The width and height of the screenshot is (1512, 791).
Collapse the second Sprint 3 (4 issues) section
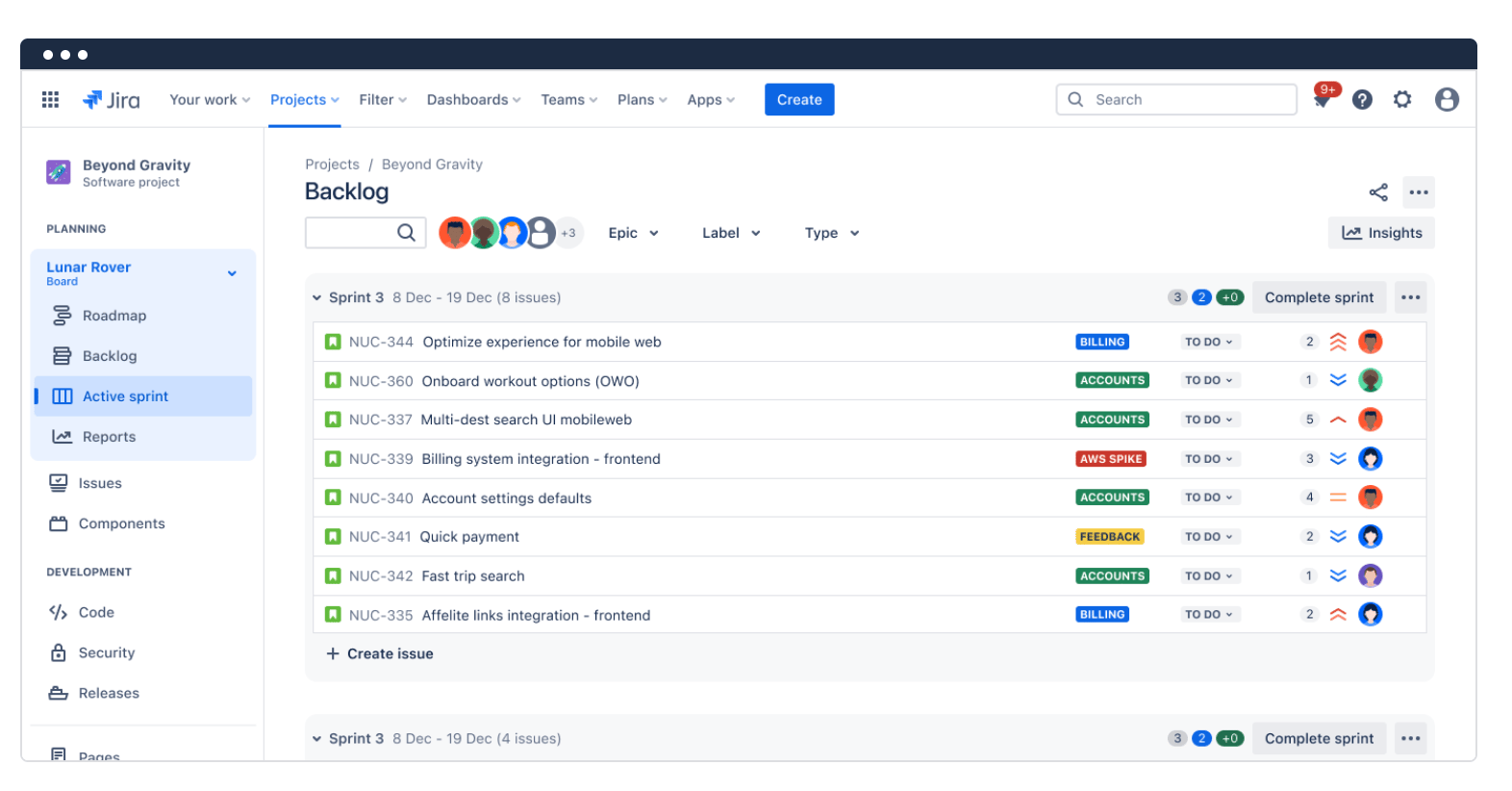tap(316, 738)
